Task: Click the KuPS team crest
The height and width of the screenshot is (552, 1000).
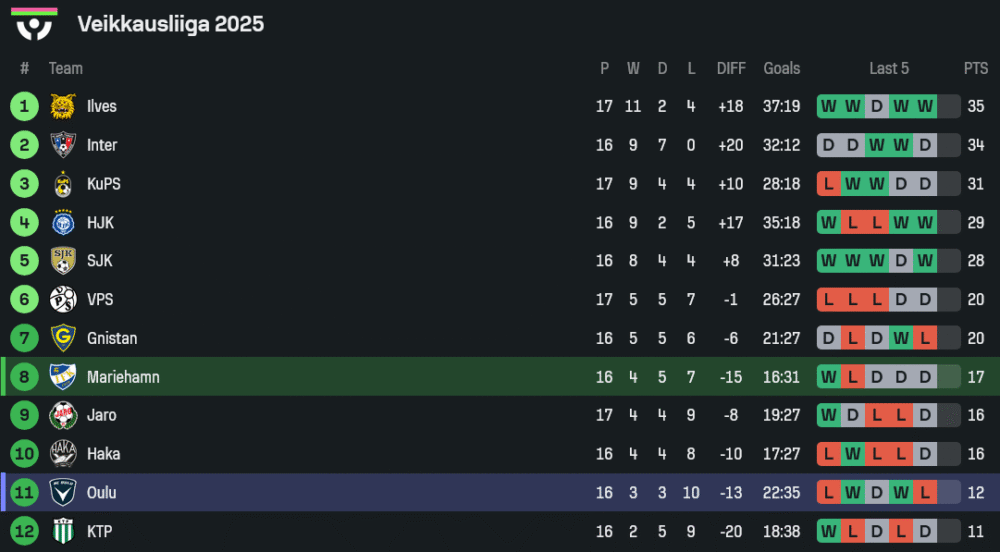Action: (63, 184)
